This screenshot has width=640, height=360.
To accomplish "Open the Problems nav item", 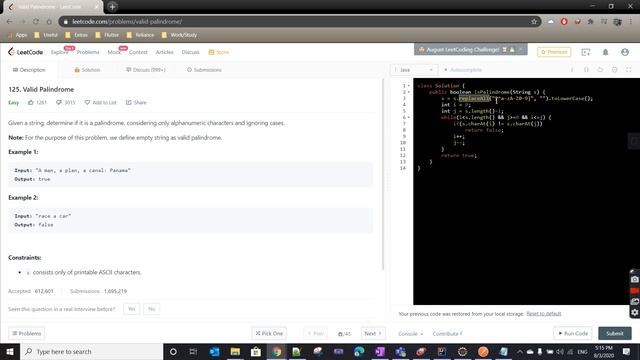I will [x=88, y=52].
